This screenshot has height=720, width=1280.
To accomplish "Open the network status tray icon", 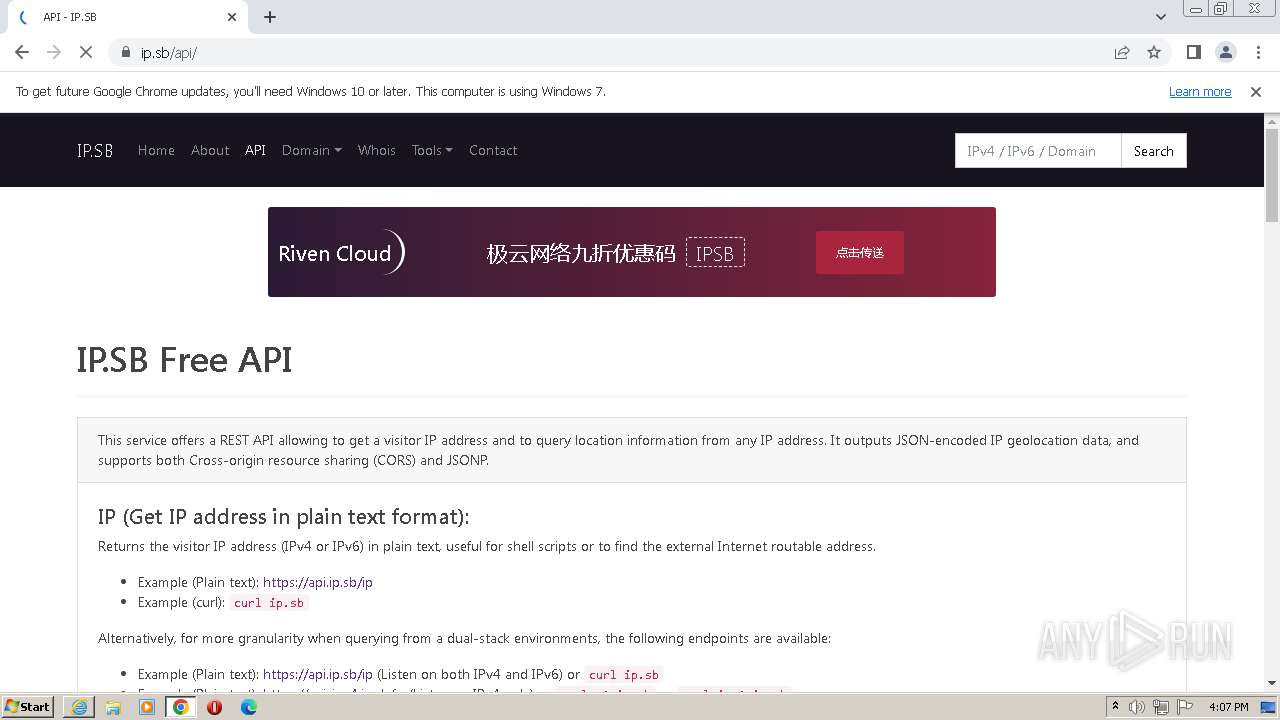I will 1161,707.
